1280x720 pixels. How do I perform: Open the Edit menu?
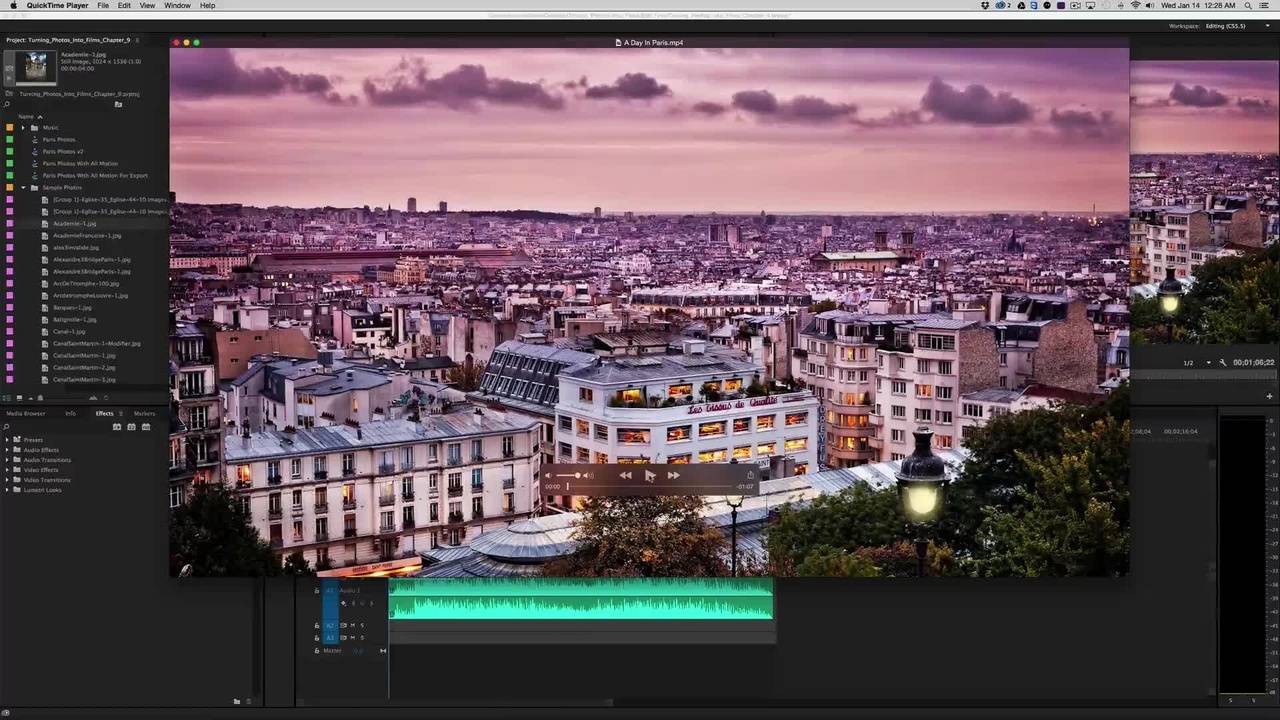pyautogui.click(x=124, y=6)
